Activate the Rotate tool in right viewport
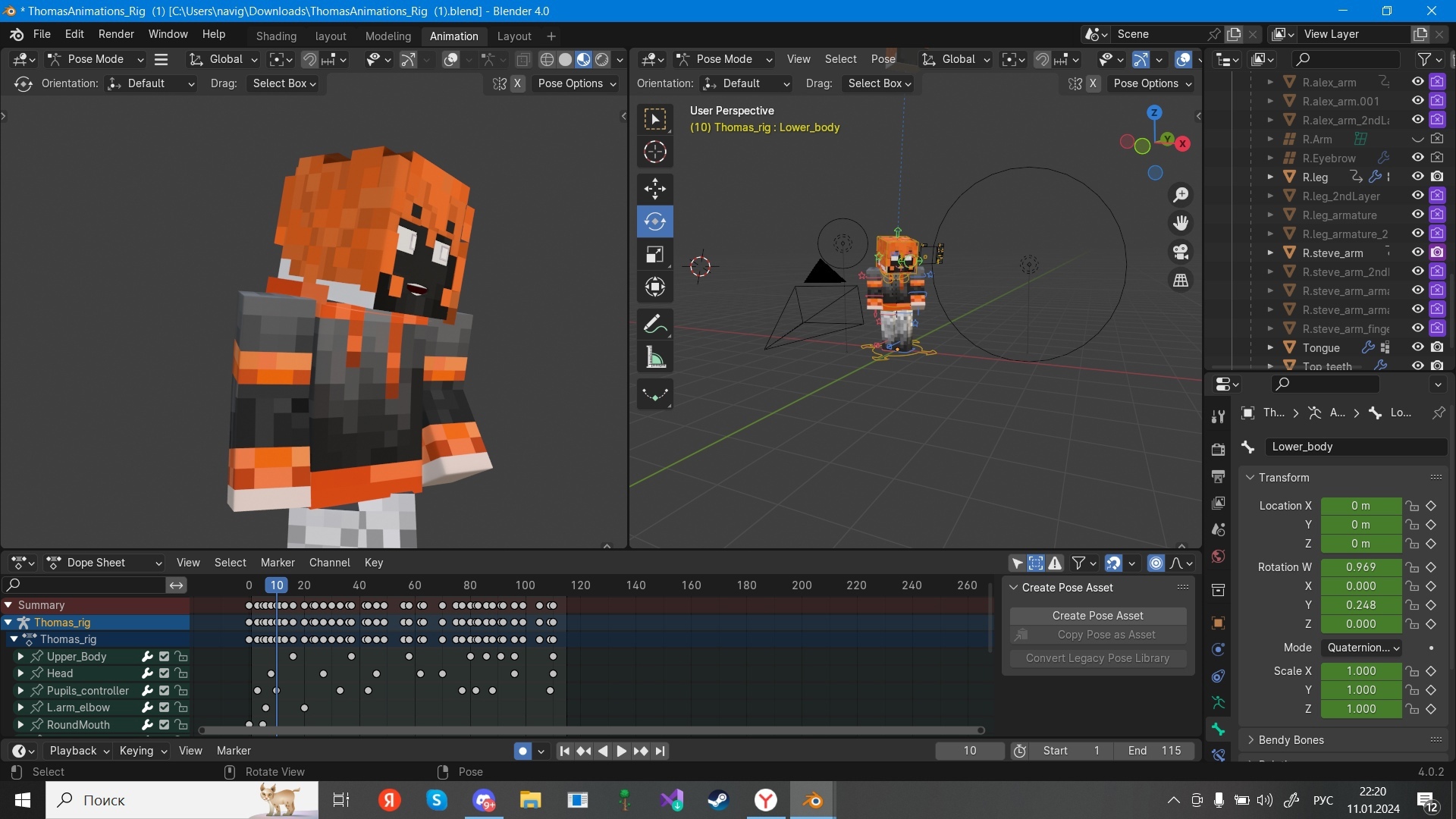 (x=655, y=221)
